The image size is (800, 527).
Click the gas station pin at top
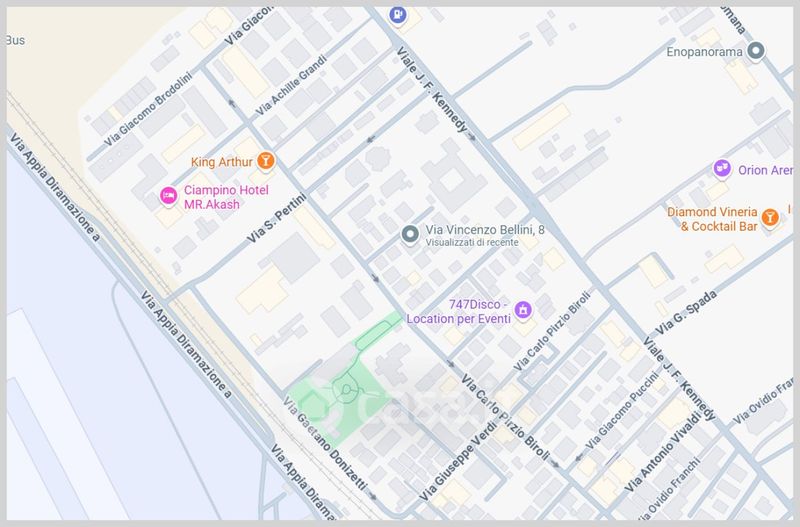(x=397, y=14)
